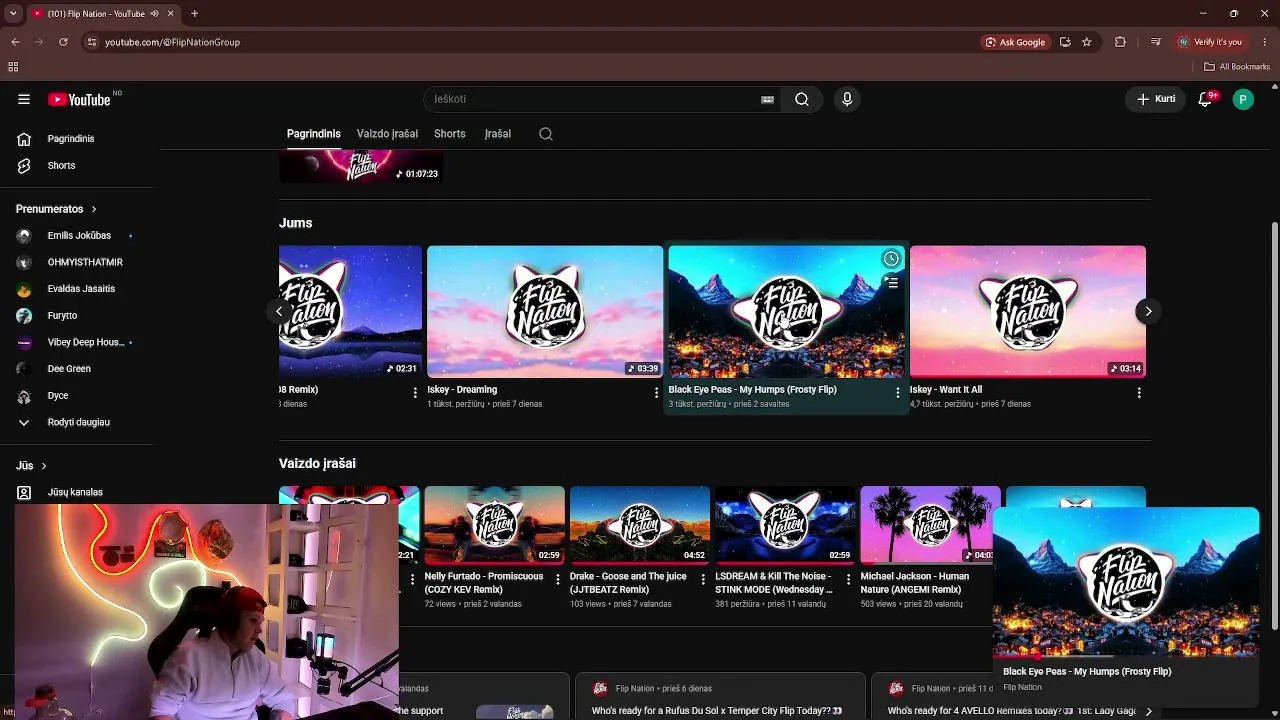Open the miniplayer video thumbnail
The width and height of the screenshot is (1280, 720).
pyautogui.click(x=1126, y=582)
